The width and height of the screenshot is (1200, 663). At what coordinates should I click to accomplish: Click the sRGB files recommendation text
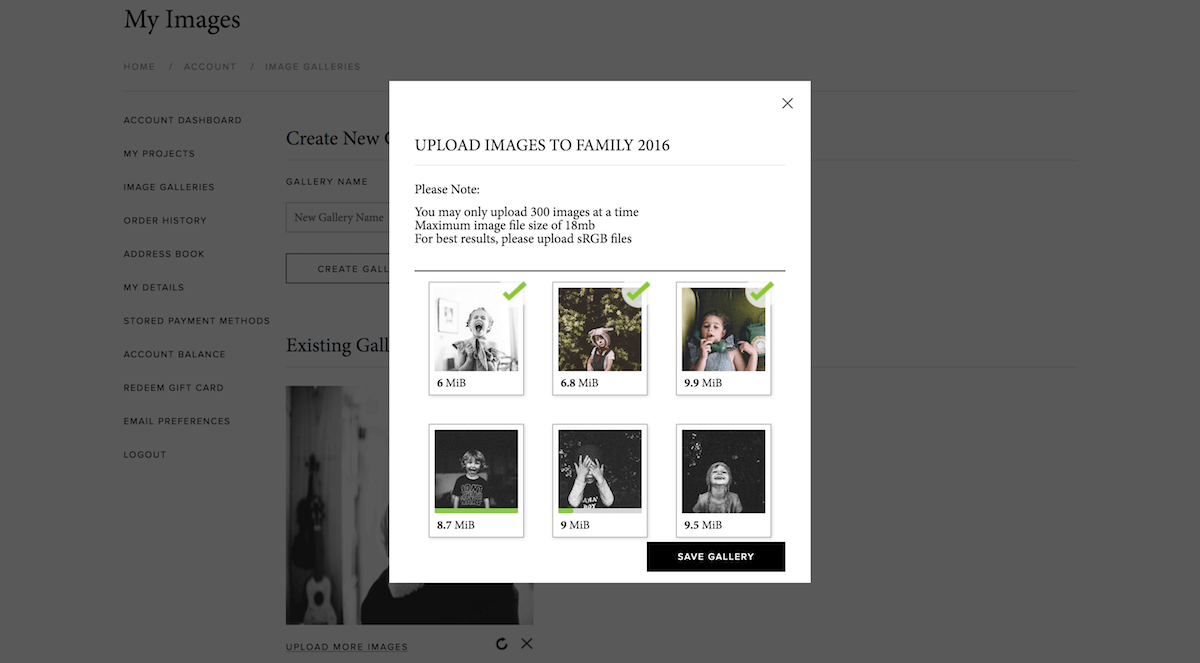(523, 238)
